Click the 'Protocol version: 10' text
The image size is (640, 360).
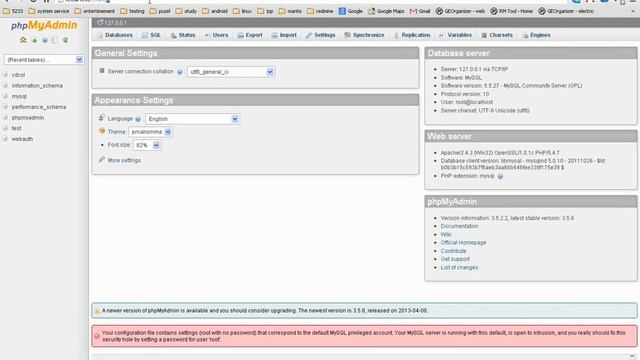464,94
